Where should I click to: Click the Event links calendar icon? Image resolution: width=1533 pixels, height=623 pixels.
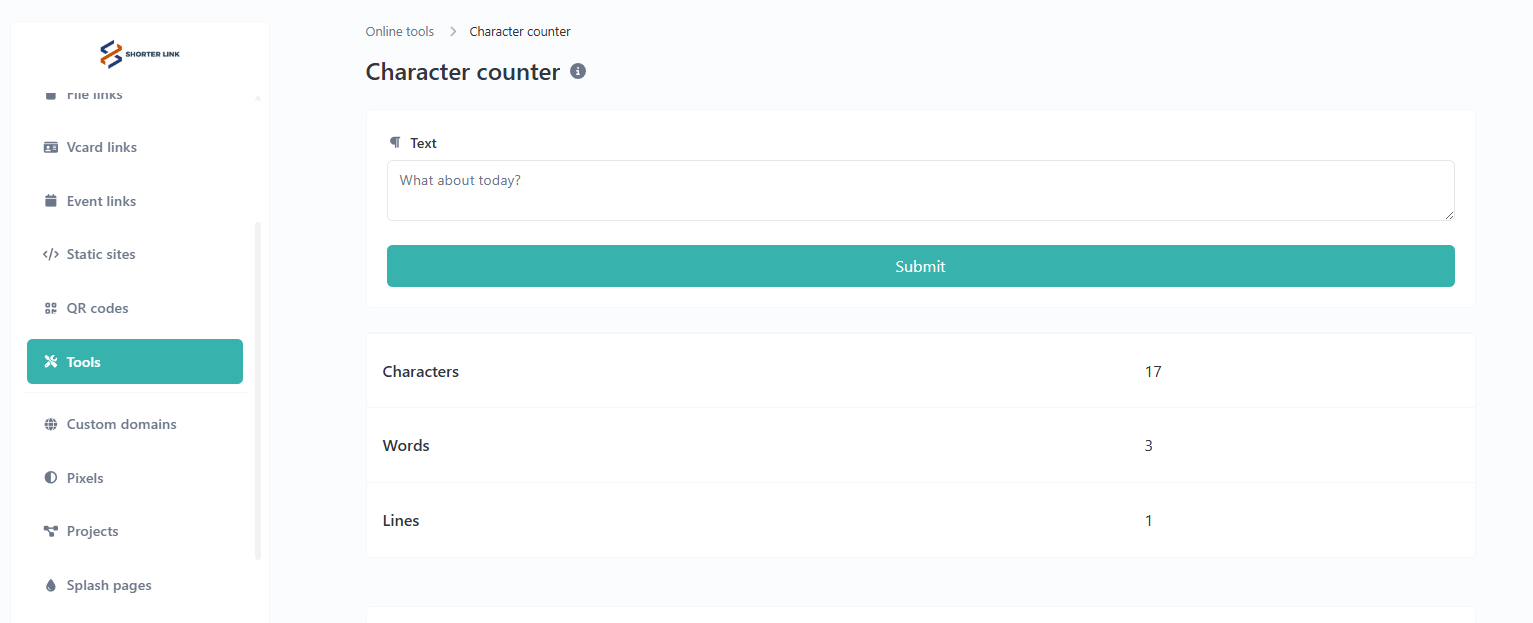click(x=51, y=201)
